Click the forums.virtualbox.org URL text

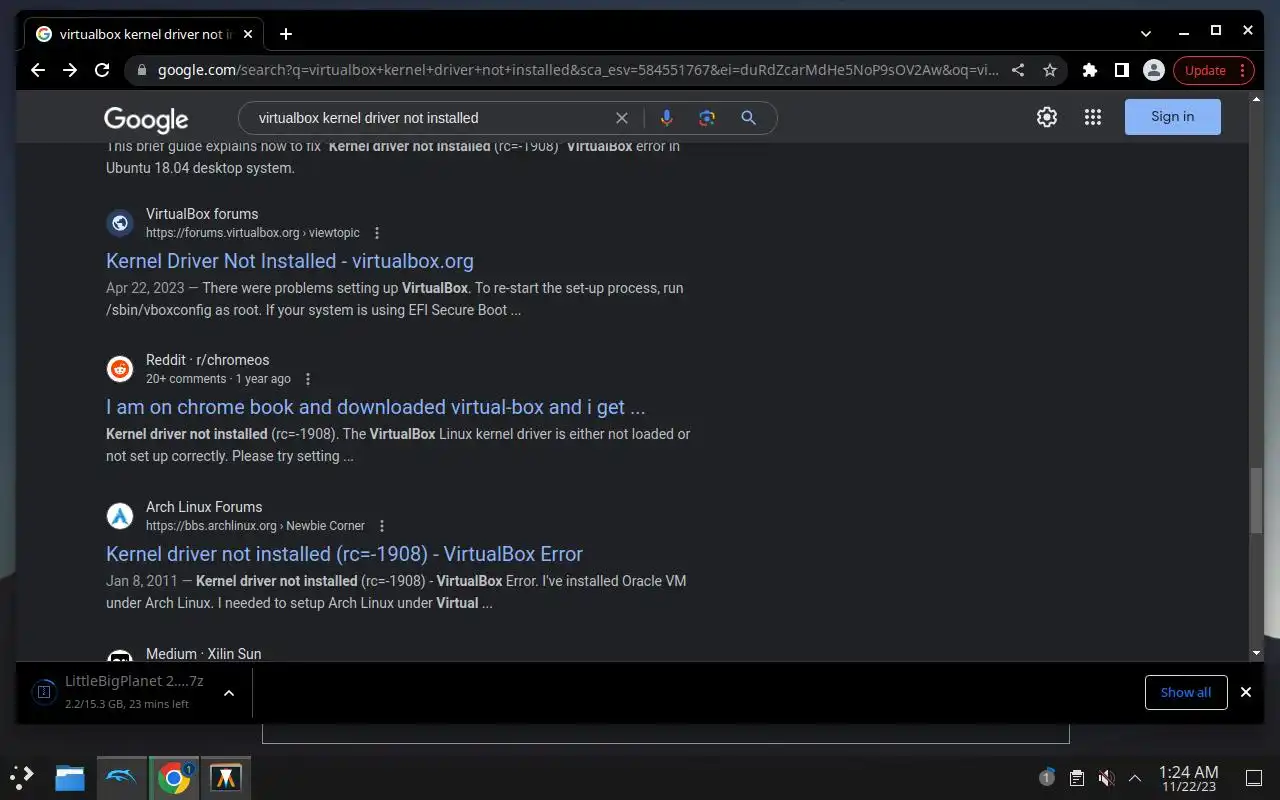252,233
